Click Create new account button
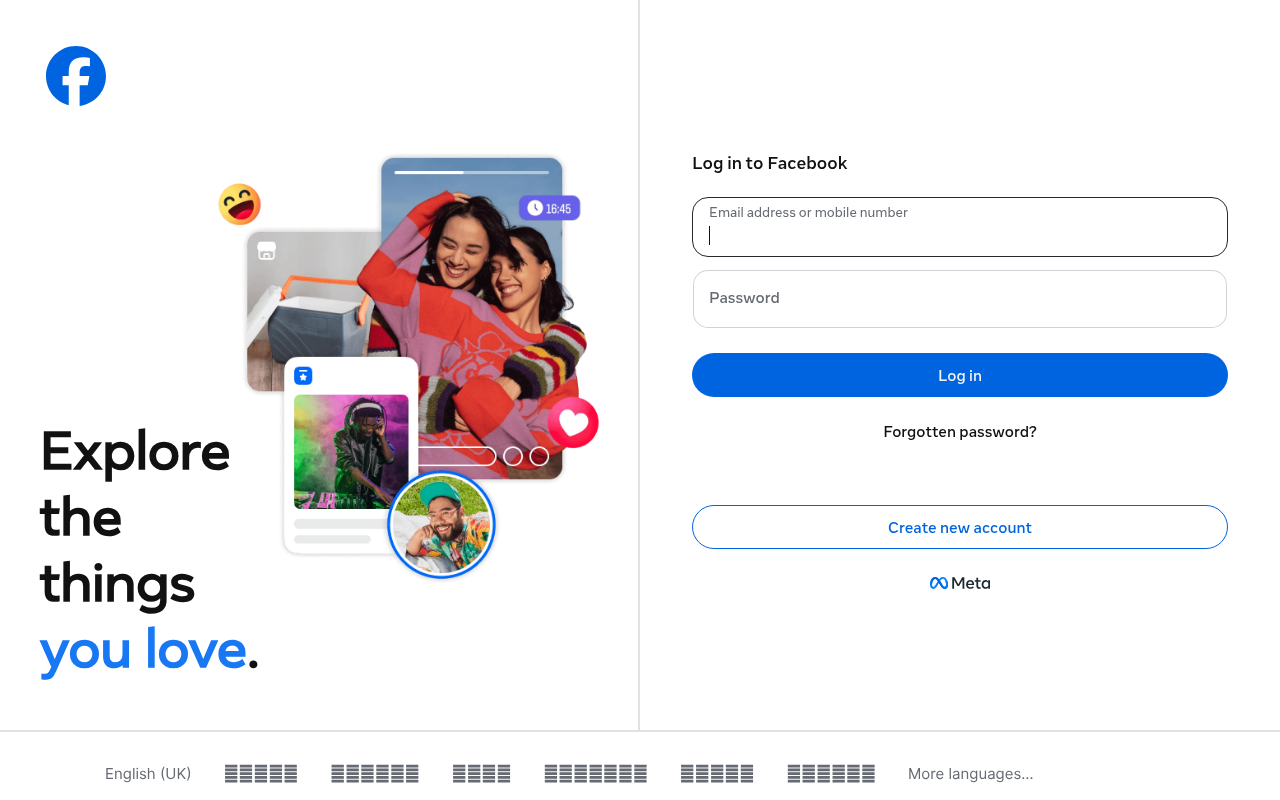 pos(960,527)
